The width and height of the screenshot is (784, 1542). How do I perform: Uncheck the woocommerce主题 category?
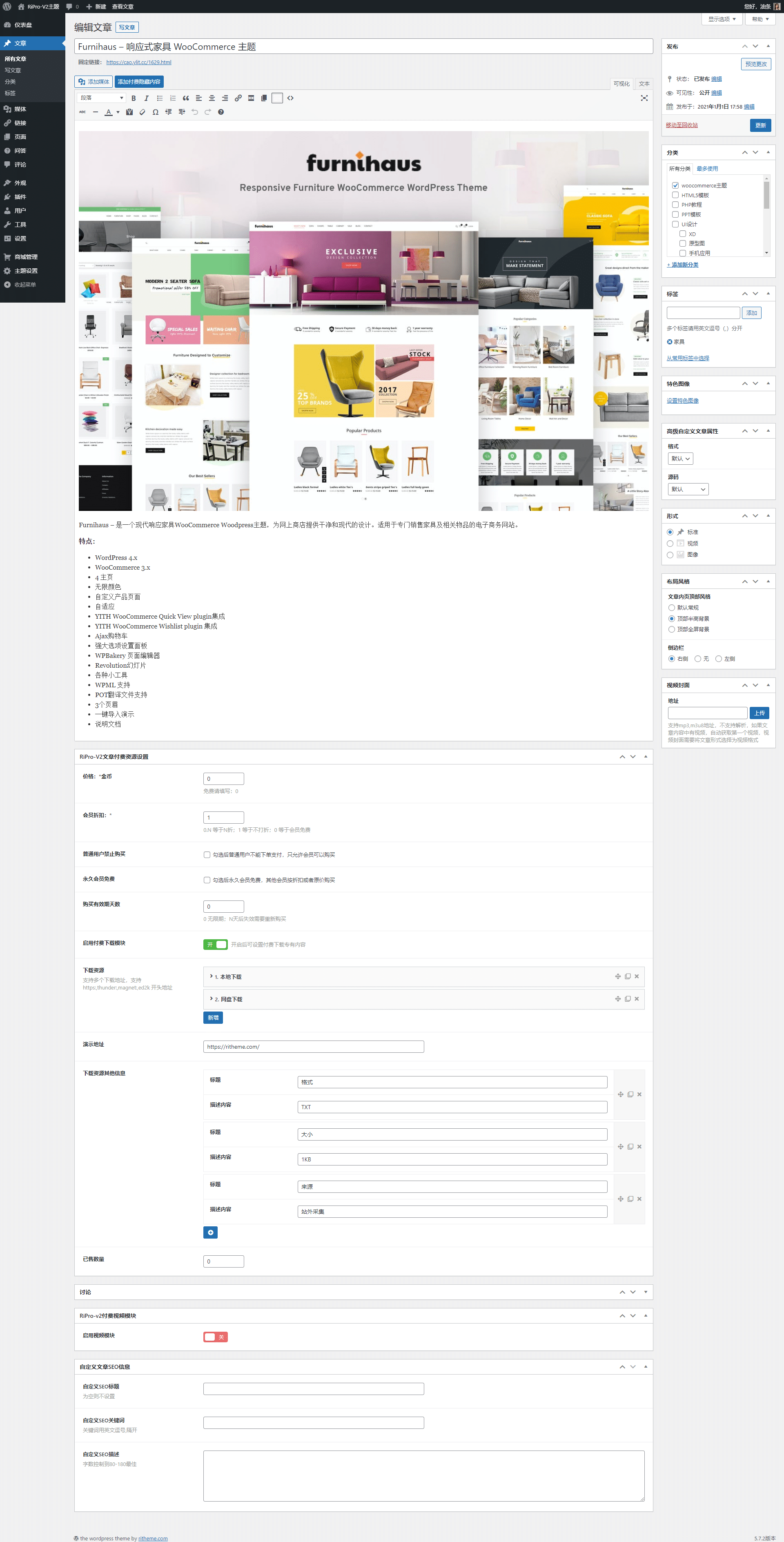pyautogui.click(x=675, y=185)
